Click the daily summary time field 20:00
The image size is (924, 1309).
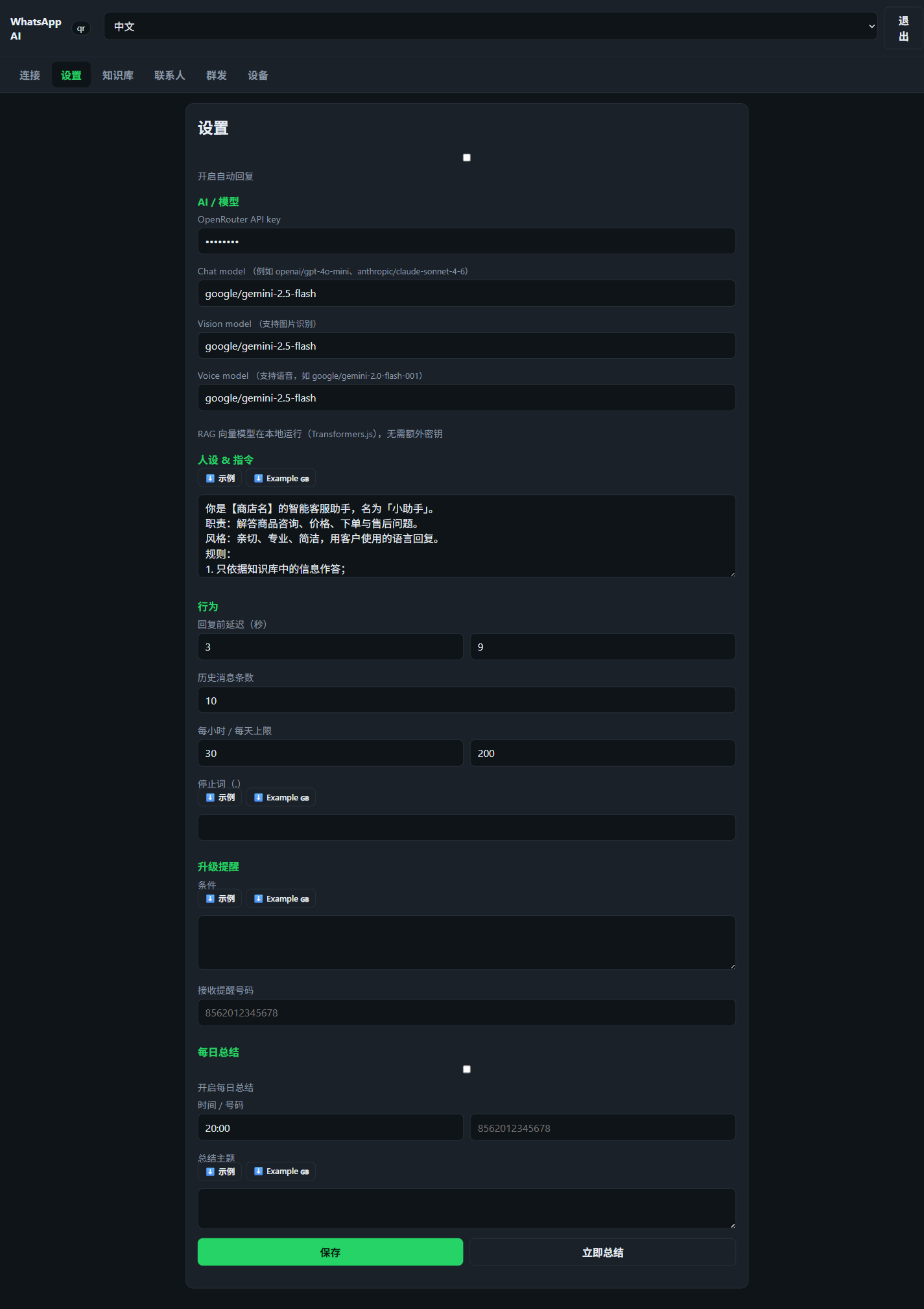(x=331, y=1127)
